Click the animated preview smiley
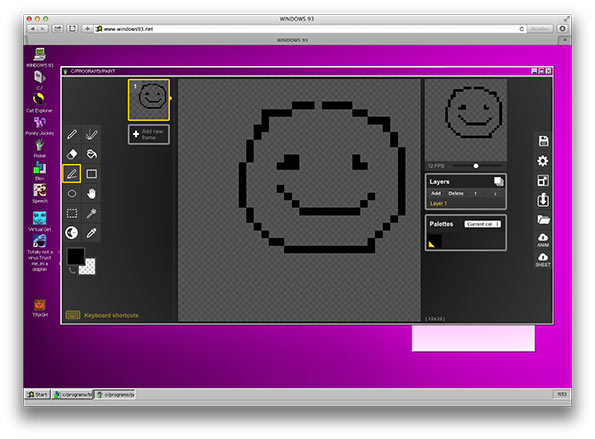 (x=473, y=112)
